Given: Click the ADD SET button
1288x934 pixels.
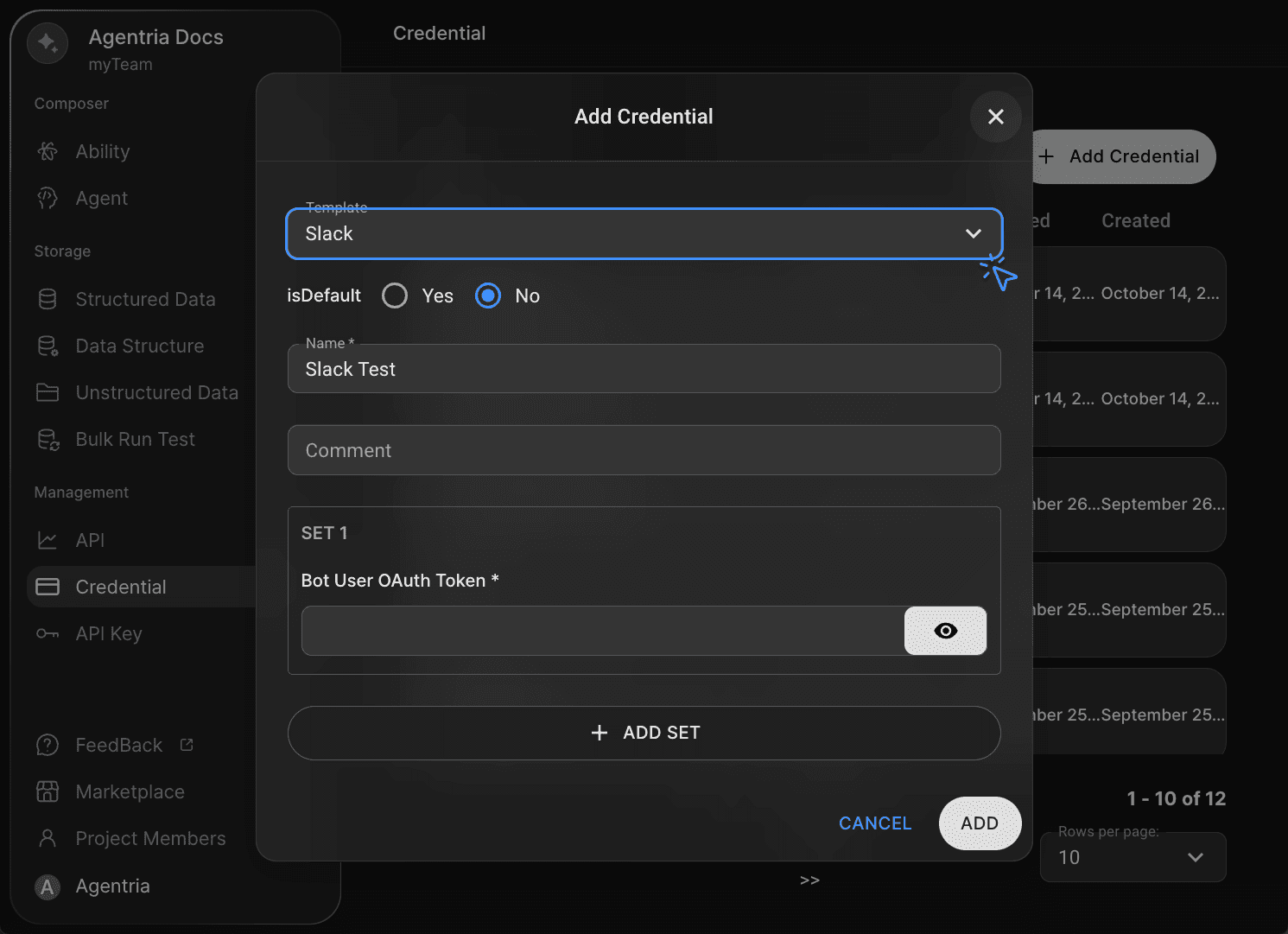Looking at the screenshot, I should click(x=644, y=733).
